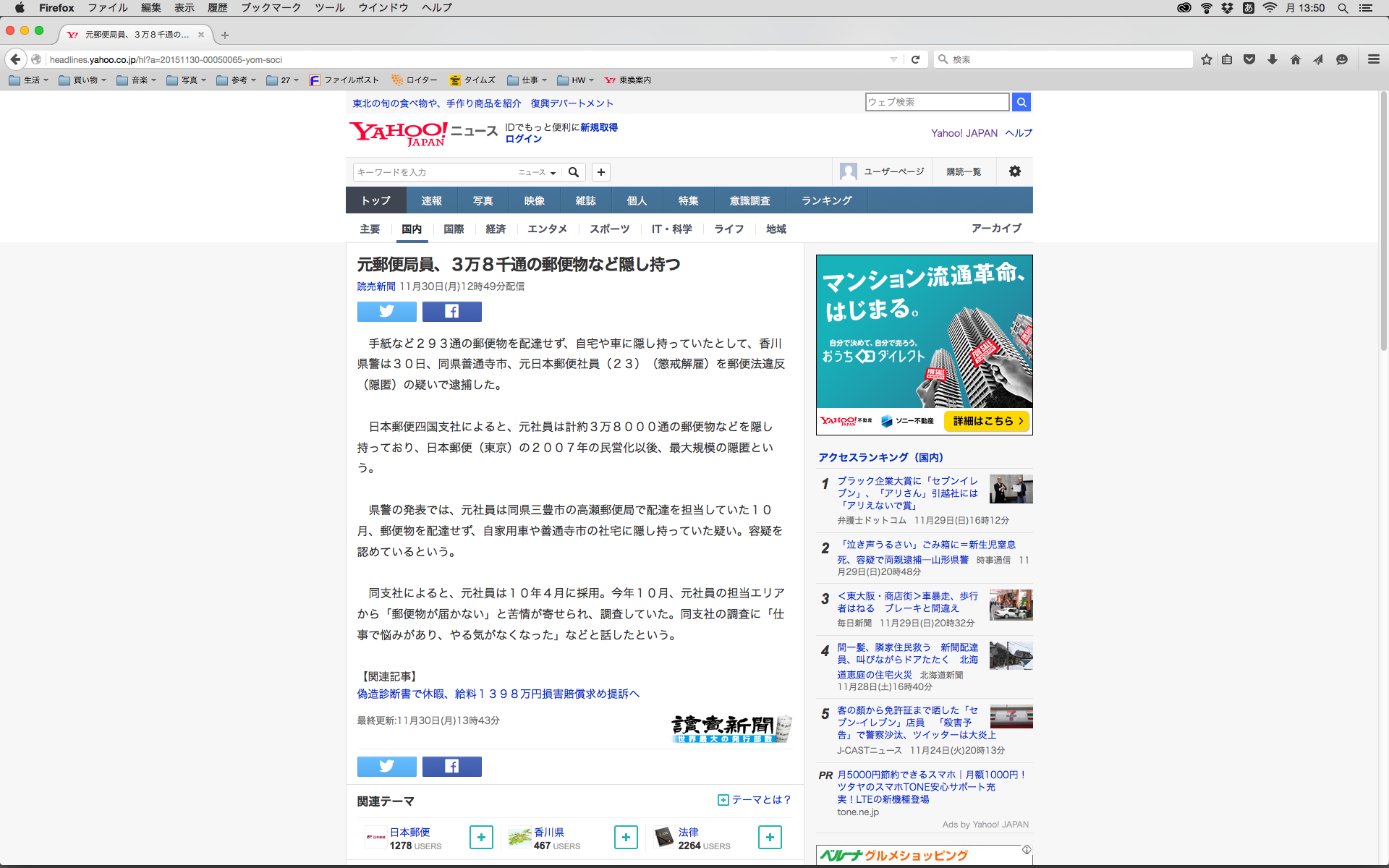Click the blue web search magnifier button
This screenshot has height=868, width=1389.
pyautogui.click(x=1021, y=102)
